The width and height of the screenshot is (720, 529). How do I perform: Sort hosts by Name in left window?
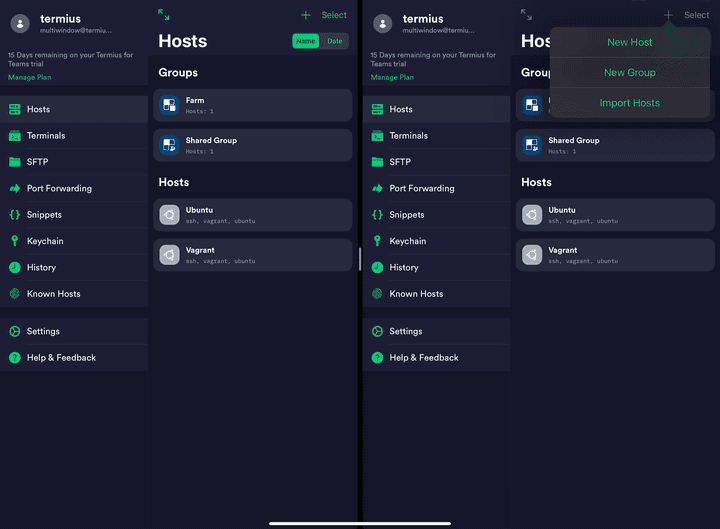[305, 41]
